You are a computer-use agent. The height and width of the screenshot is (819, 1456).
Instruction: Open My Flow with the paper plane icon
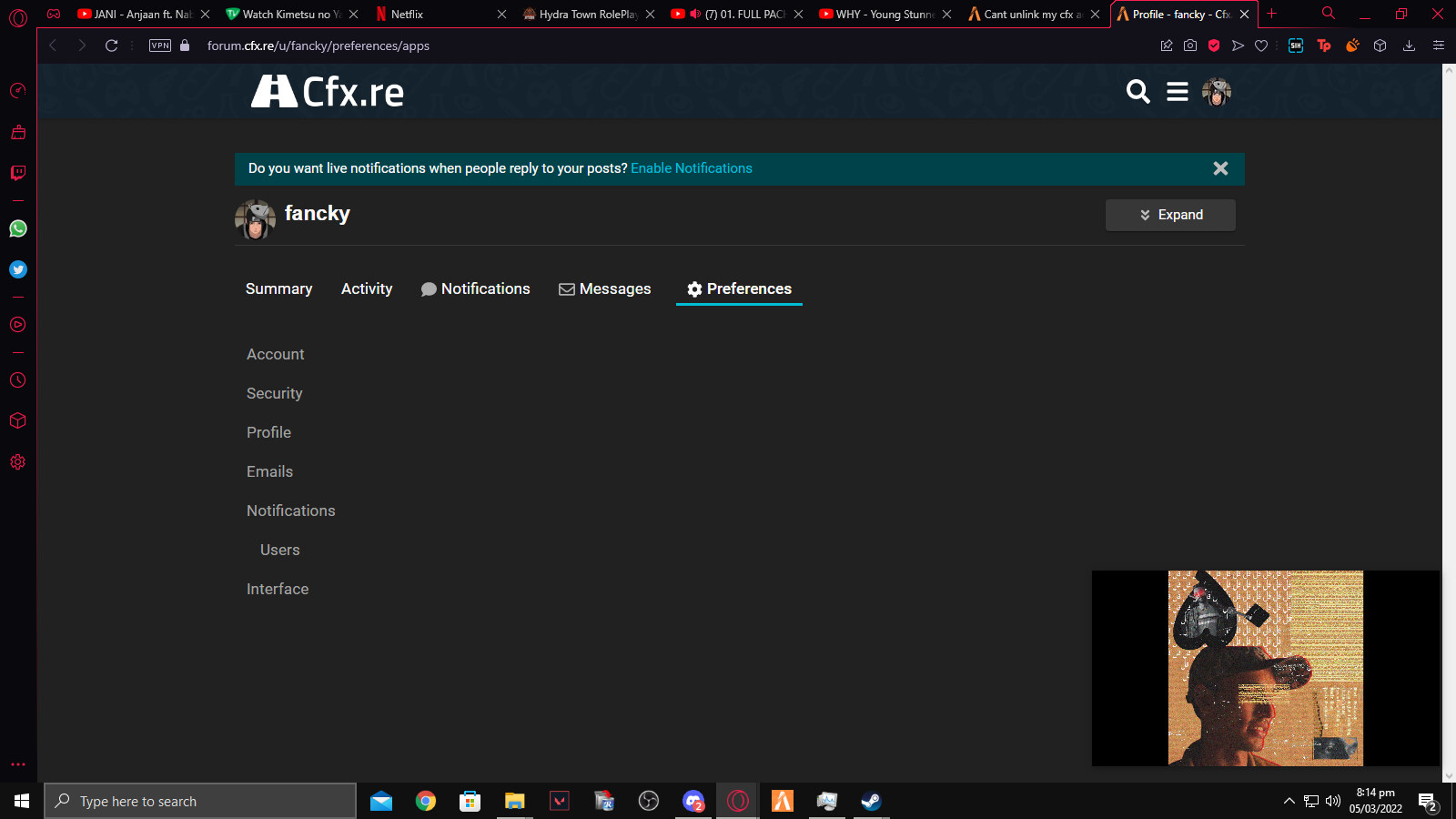tap(1238, 45)
